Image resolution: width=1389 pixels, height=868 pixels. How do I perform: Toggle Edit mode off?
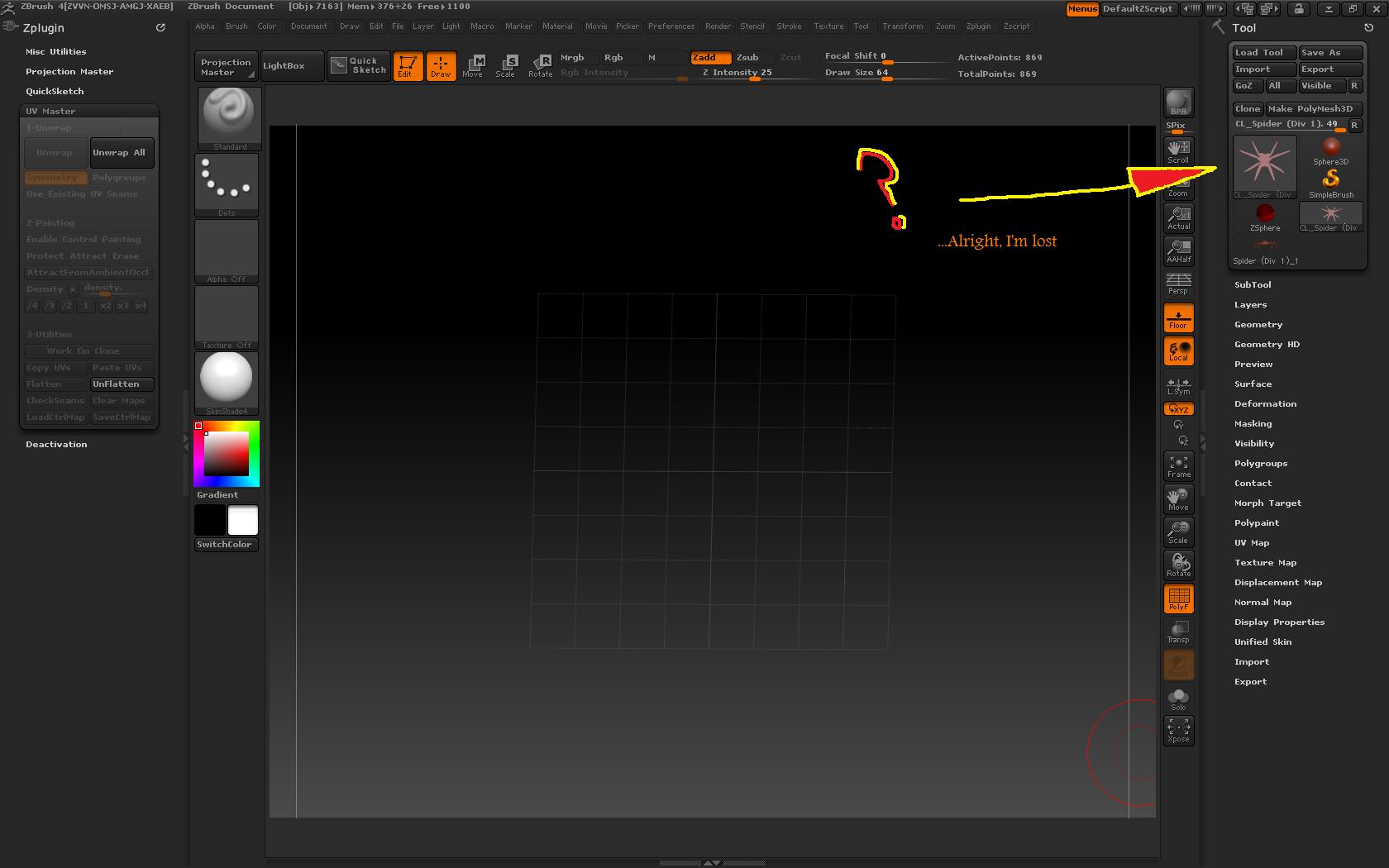pos(408,66)
